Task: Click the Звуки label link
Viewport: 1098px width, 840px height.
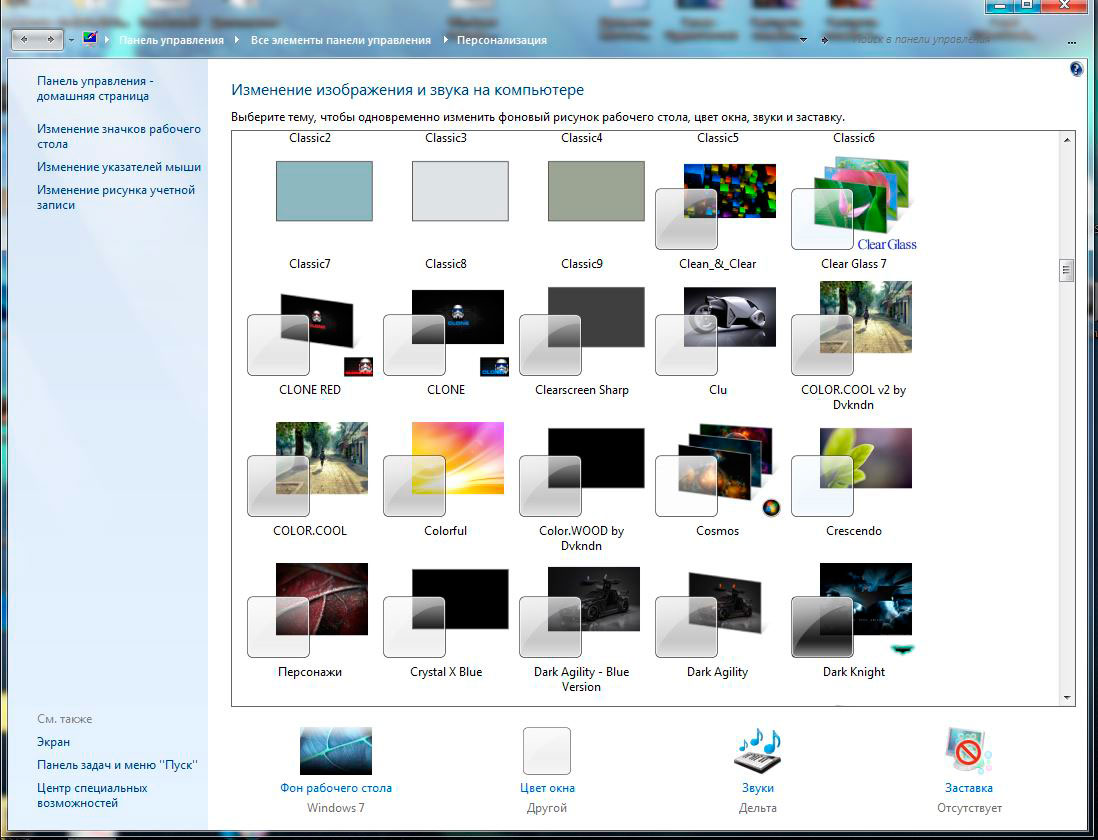Action: pos(758,788)
